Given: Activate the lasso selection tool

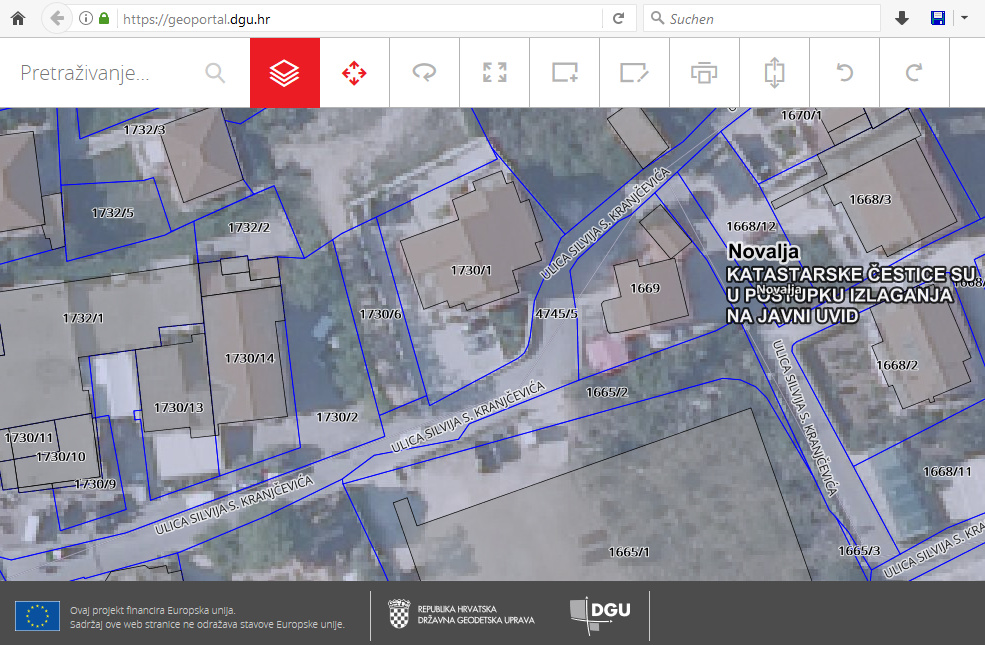Looking at the screenshot, I should point(424,73).
